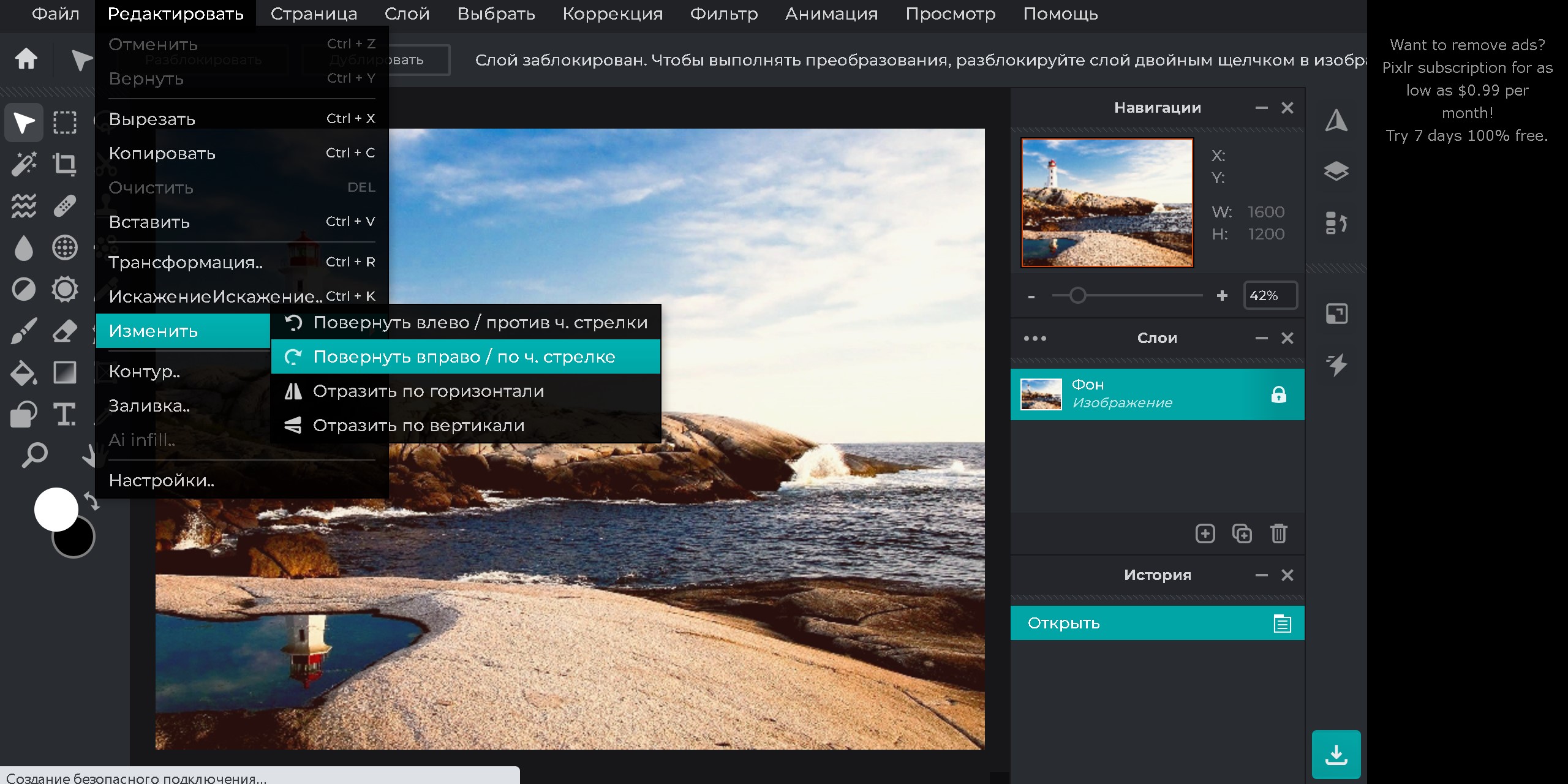Choose Отразить по вертикали
The width and height of the screenshot is (1568, 784).
click(466, 425)
